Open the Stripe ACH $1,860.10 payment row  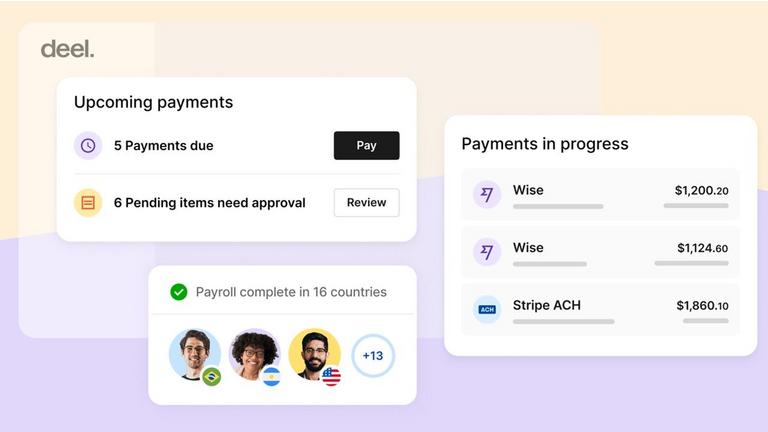[x=600, y=309]
